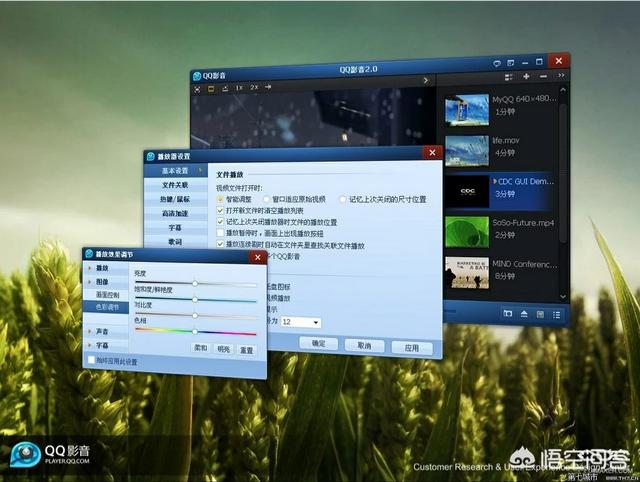Viewport: 640px width, 482px height.
Task: Click the open-folder icon in the bottom player bar
Action: [x=508, y=313]
